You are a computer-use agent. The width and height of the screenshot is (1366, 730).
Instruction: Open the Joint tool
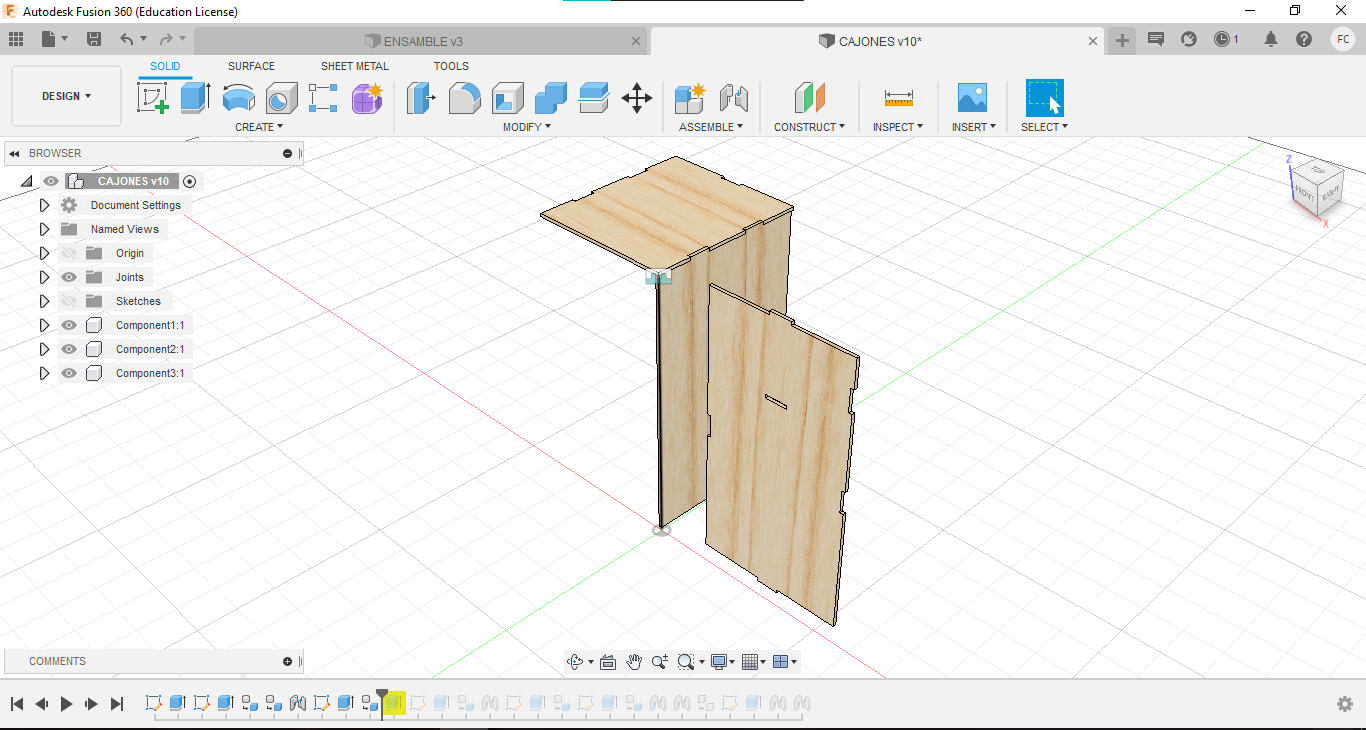pyautogui.click(x=734, y=98)
